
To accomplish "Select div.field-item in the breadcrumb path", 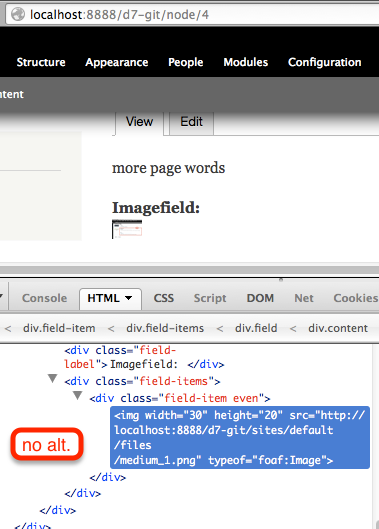I will 59,328.
